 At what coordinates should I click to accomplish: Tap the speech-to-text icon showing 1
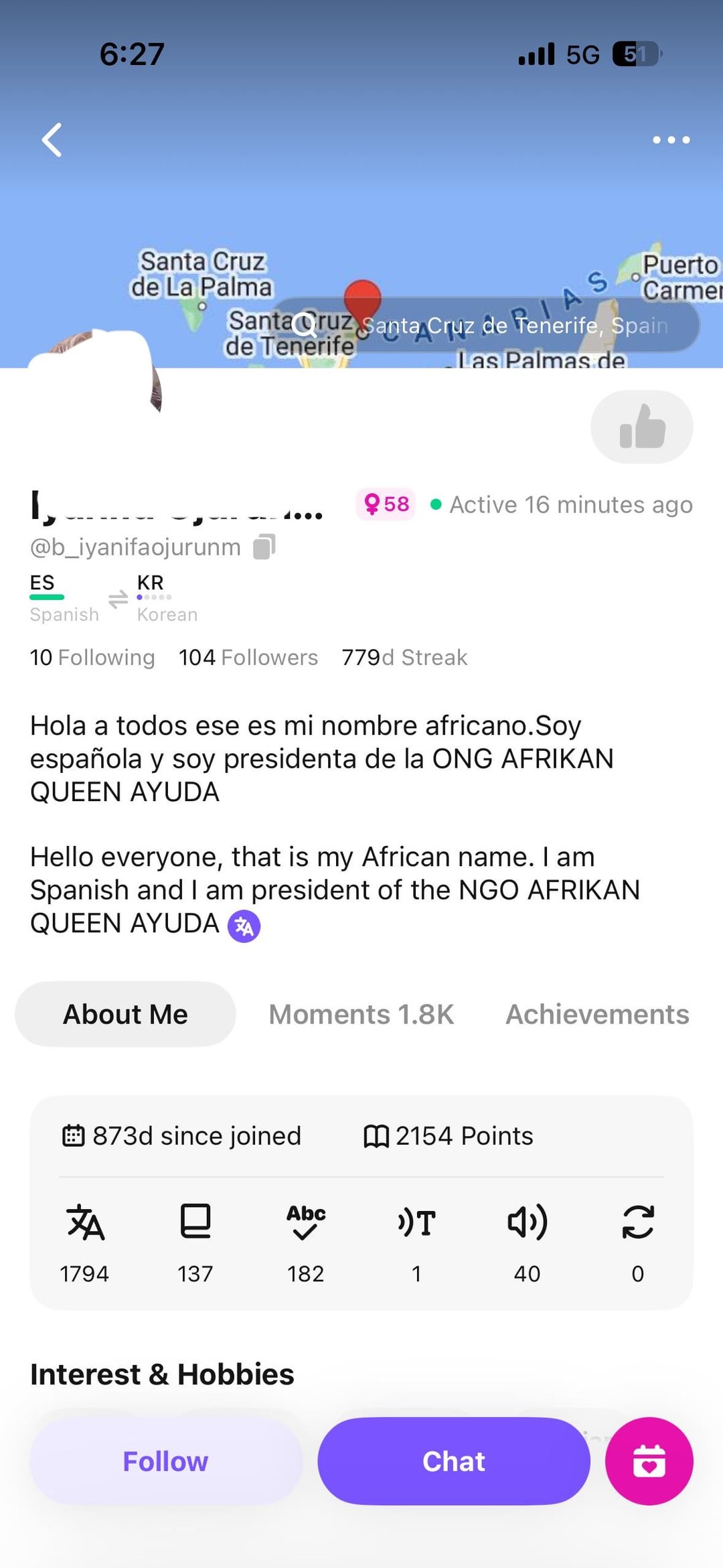pyautogui.click(x=416, y=1222)
